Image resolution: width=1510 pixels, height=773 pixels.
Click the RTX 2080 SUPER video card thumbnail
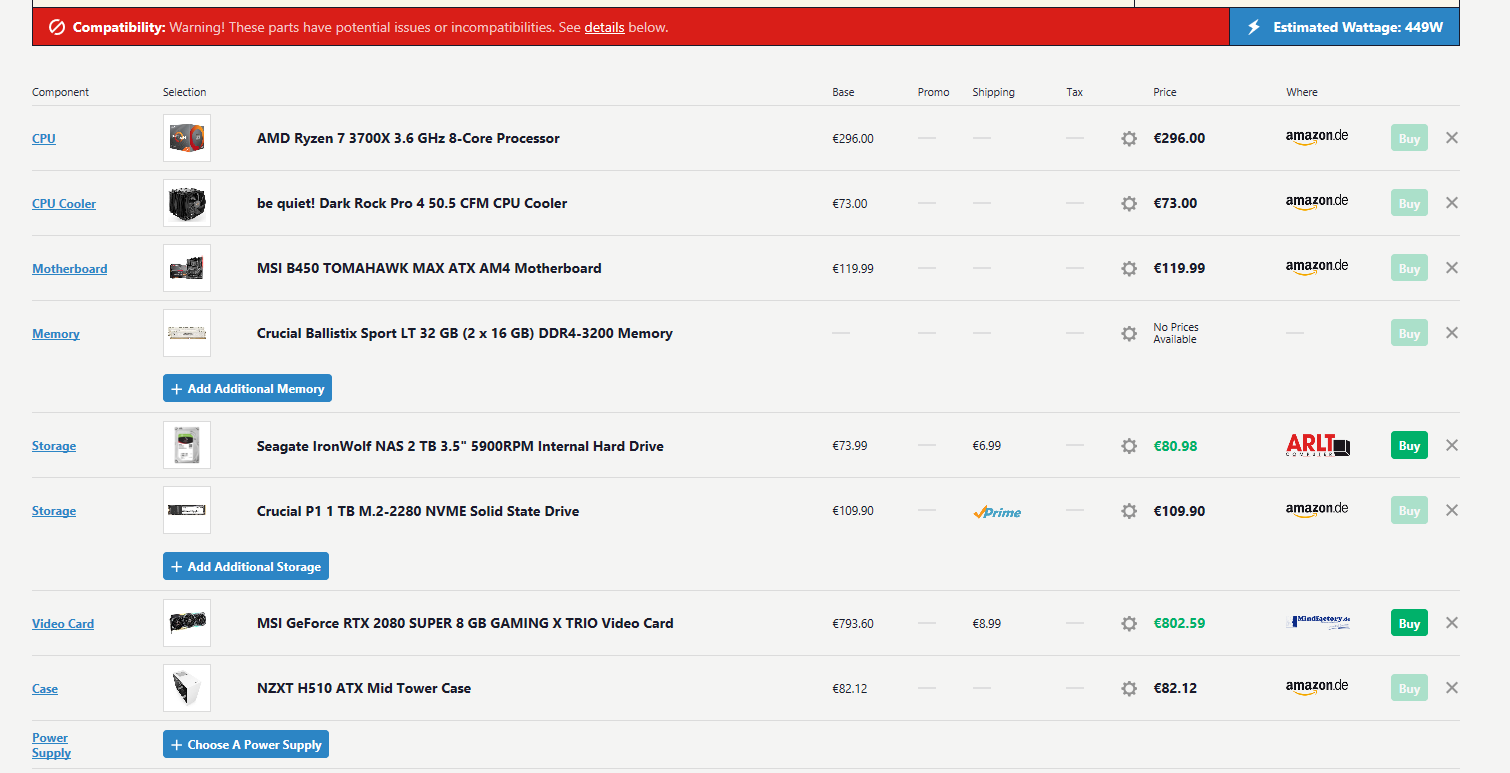coord(187,623)
